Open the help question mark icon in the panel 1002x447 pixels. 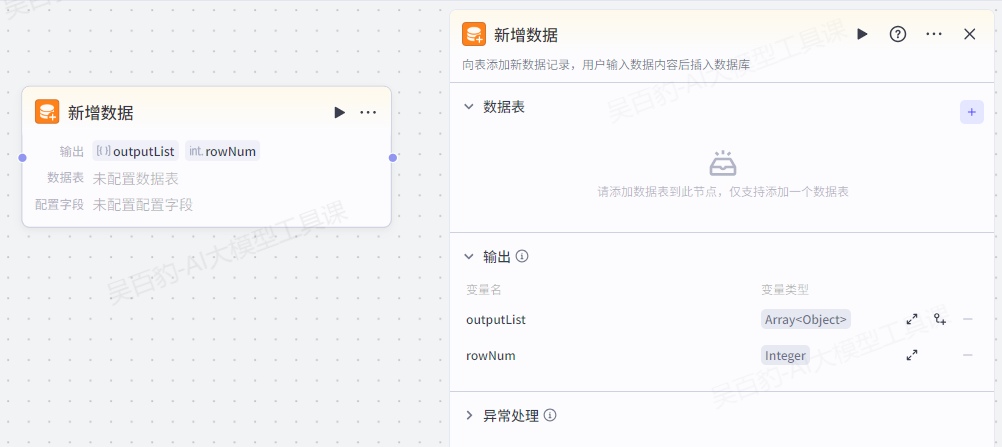[898, 34]
